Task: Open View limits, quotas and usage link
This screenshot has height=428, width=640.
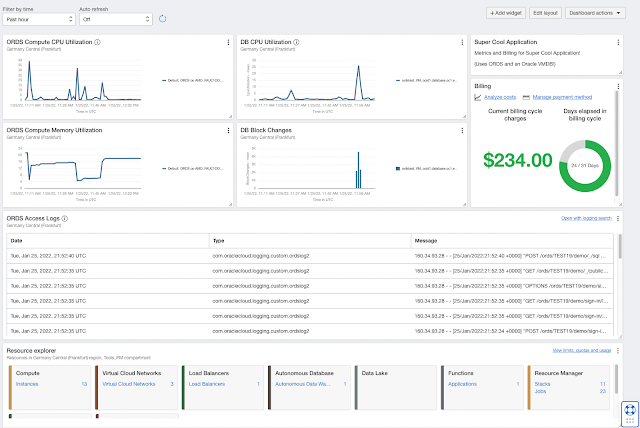Action: tap(582, 350)
